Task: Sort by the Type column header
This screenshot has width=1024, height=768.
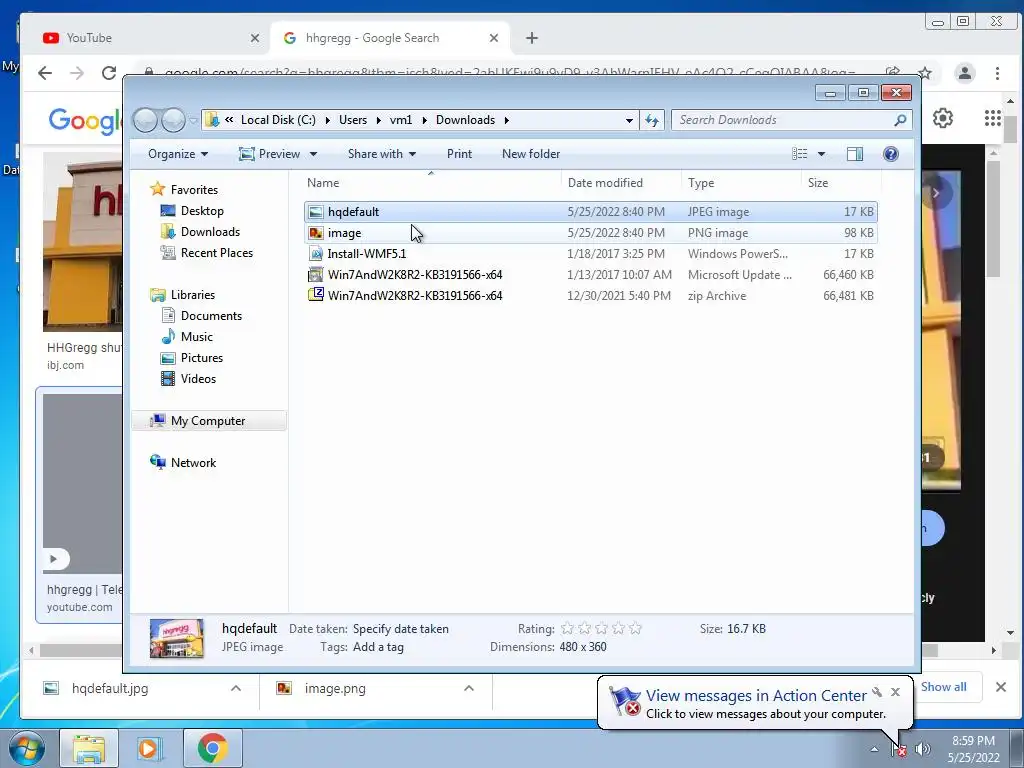Action: click(741, 183)
